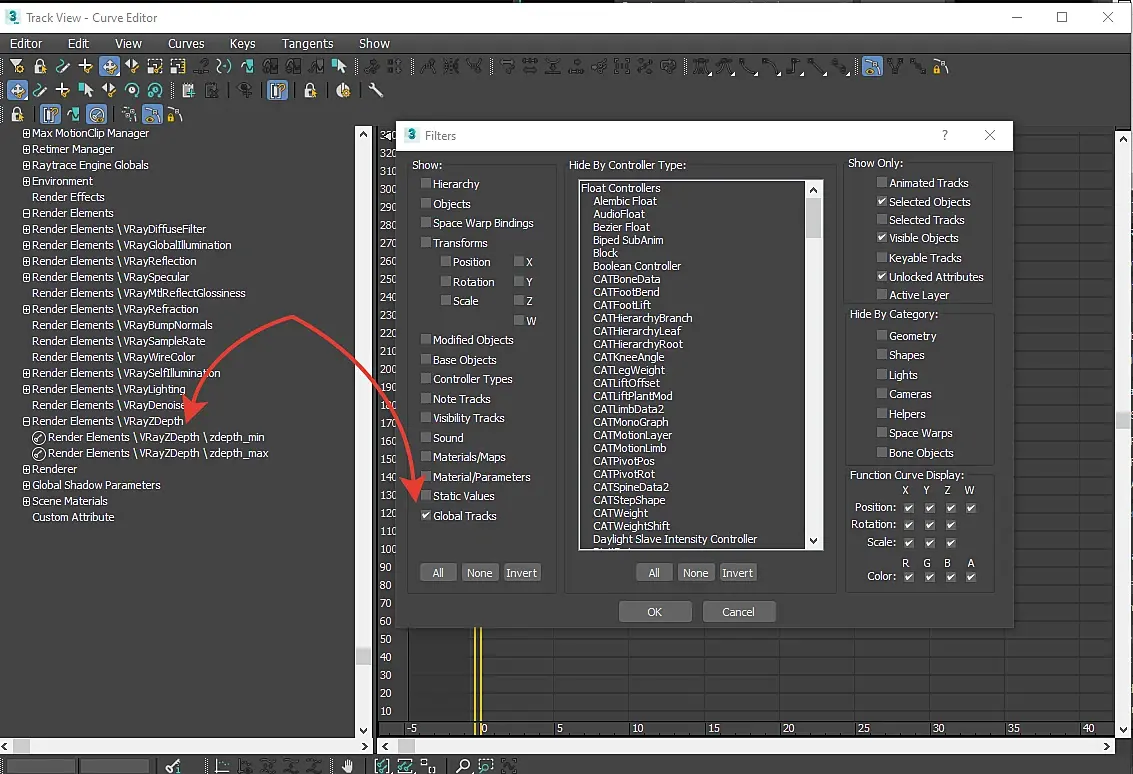Click the Filters funnel icon in toolbar

(17, 67)
